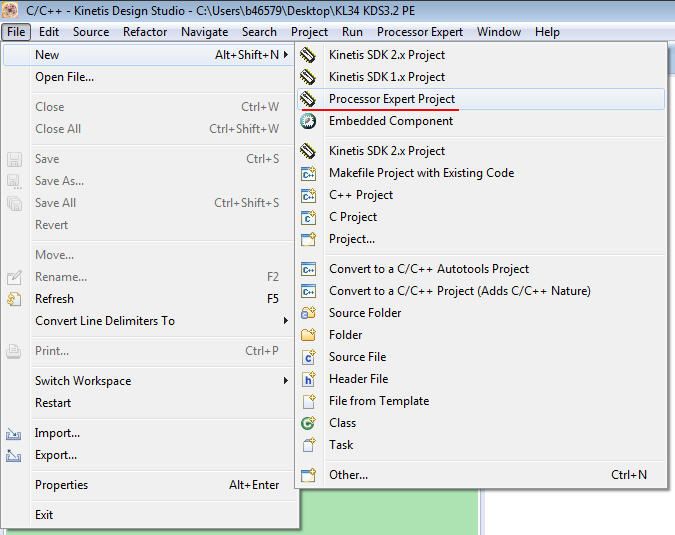675x535 pixels.
Task: Click the Ctrl+N shortcut text
Action: point(629,475)
